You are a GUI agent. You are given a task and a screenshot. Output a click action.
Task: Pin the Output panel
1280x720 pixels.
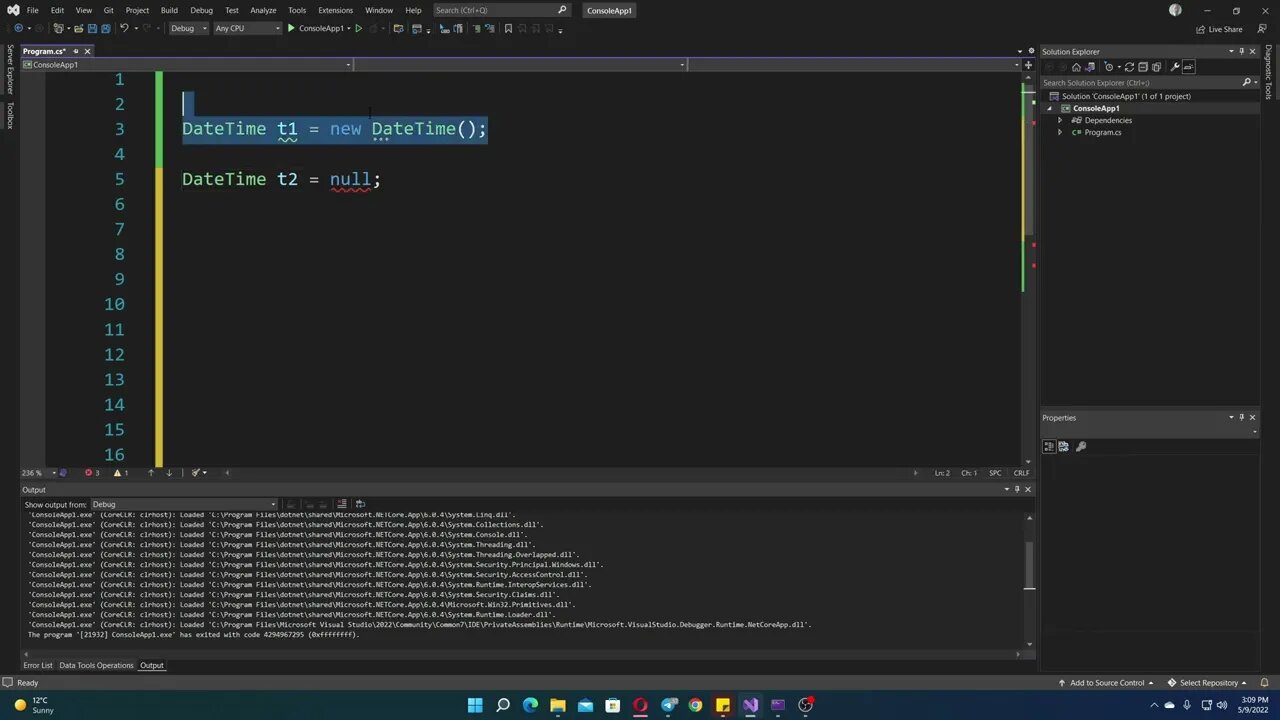point(1017,489)
